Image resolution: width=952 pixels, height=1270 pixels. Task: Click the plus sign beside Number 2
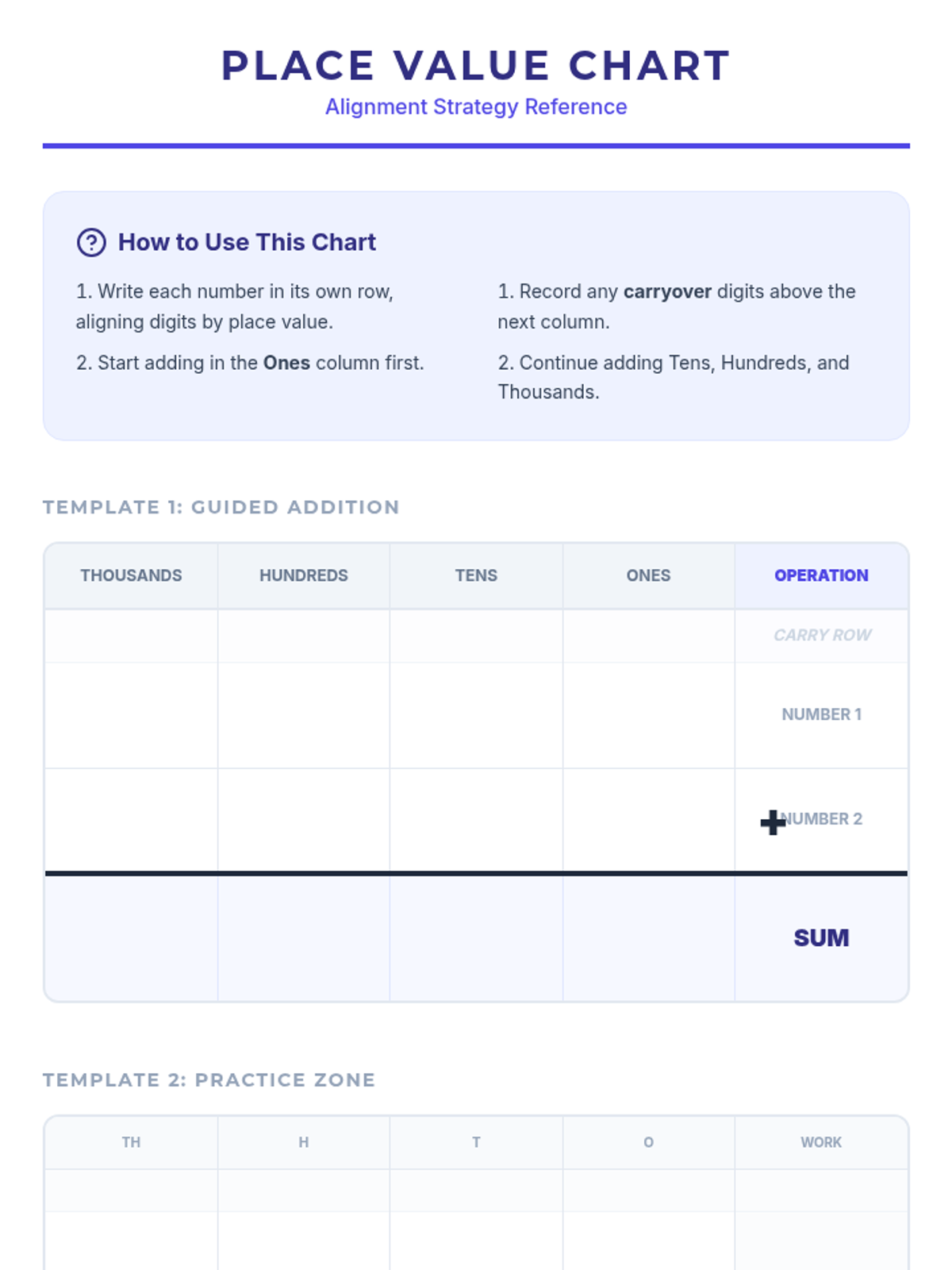pos(773,822)
